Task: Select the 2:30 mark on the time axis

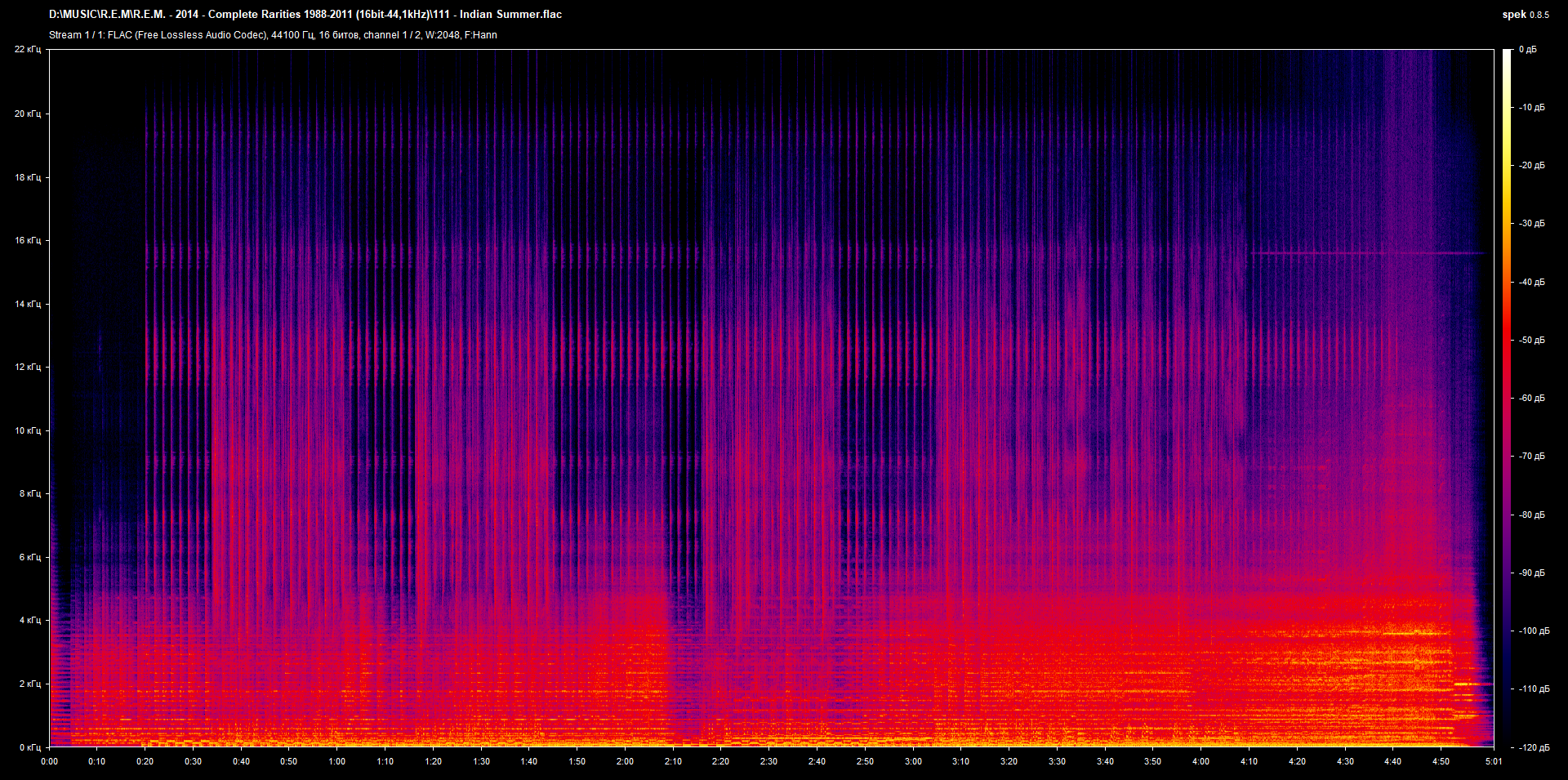Action: (768, 761)
